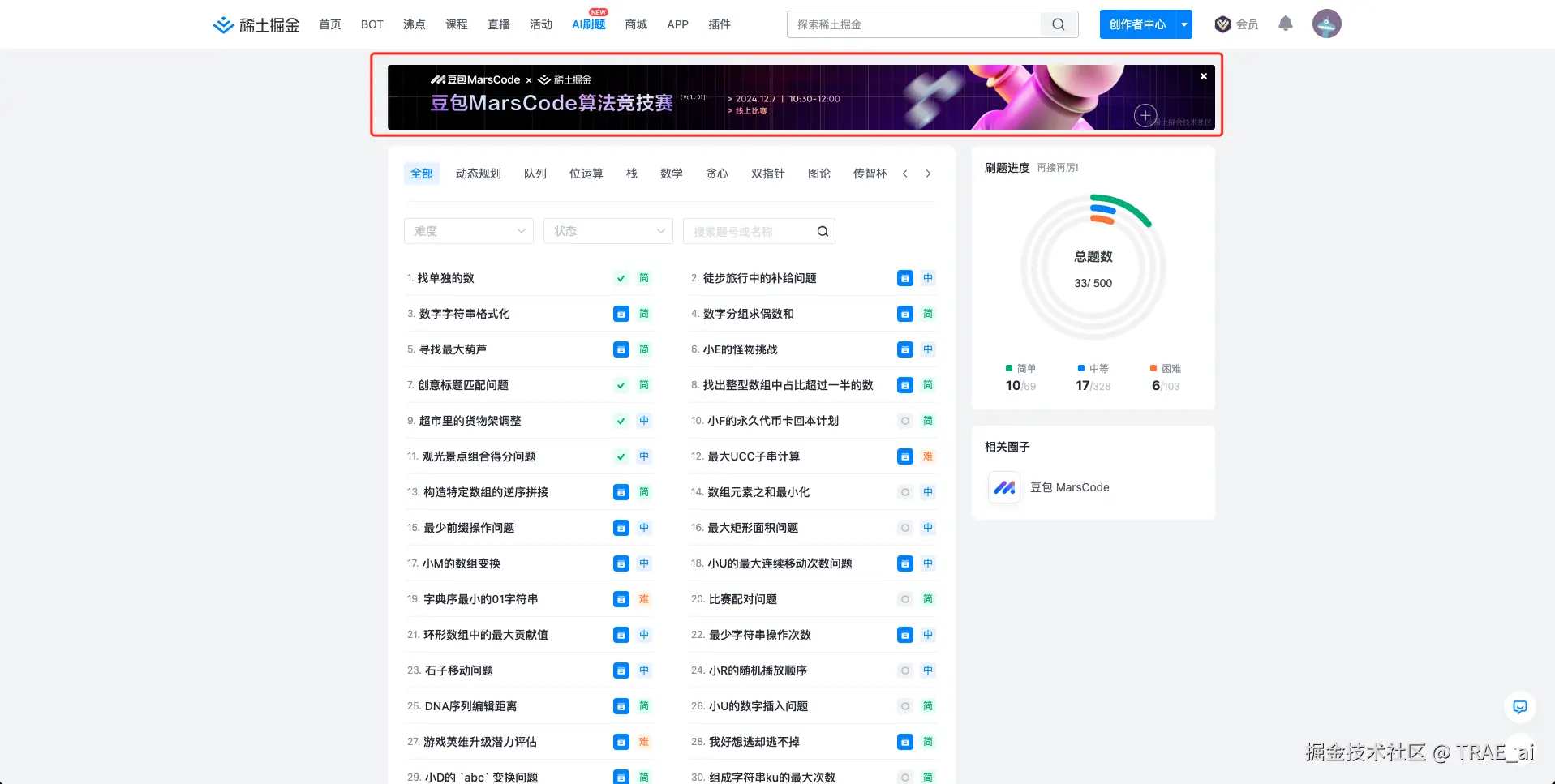Click the grey circle status icon for 小F的永久代币卡回本计划
The height and width of the screenshot is (784, 1555).
tap(905, 421)
